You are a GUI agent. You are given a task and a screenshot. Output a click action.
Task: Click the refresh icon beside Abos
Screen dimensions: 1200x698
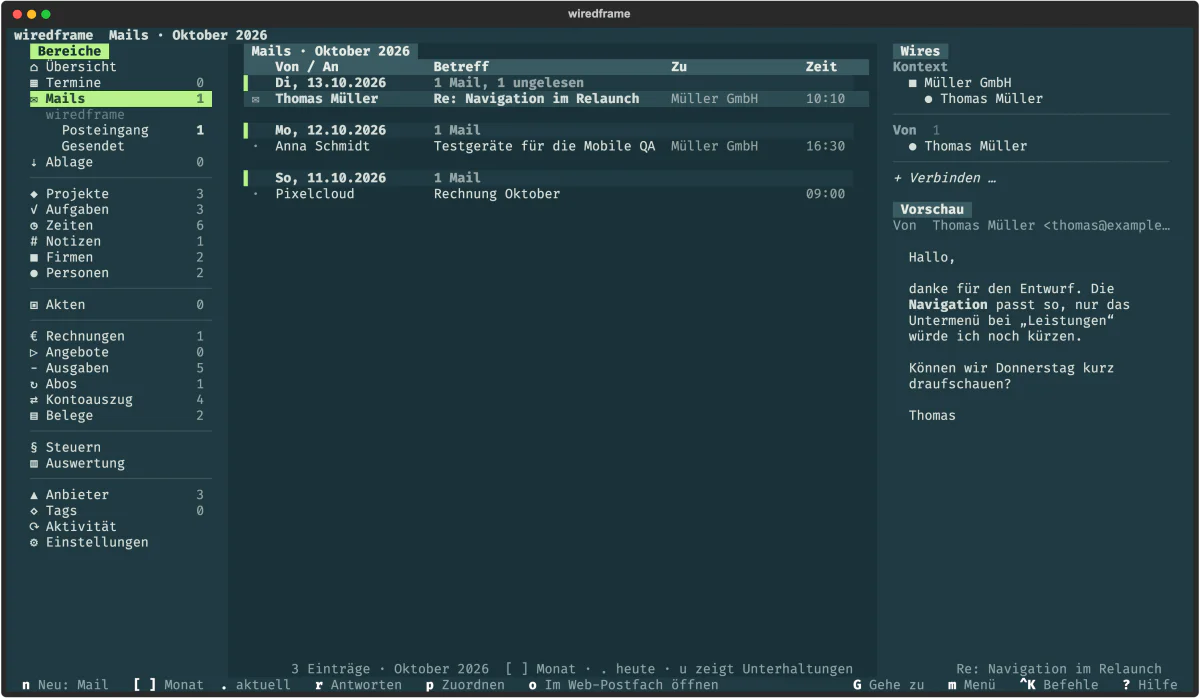point(34,384)
